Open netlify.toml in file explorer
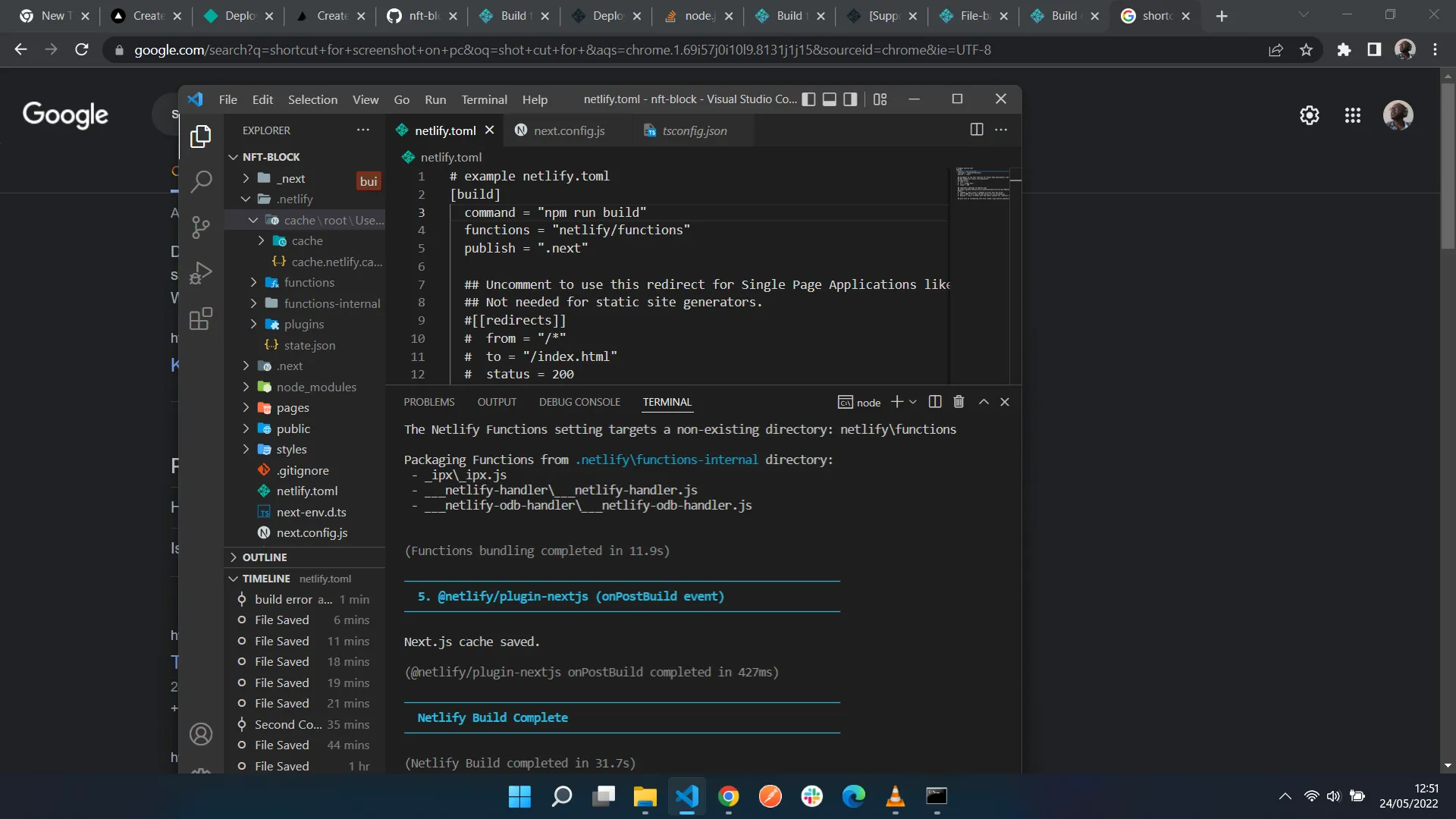The width and height of the screenshot is (1456, 819). pos(306,491)
